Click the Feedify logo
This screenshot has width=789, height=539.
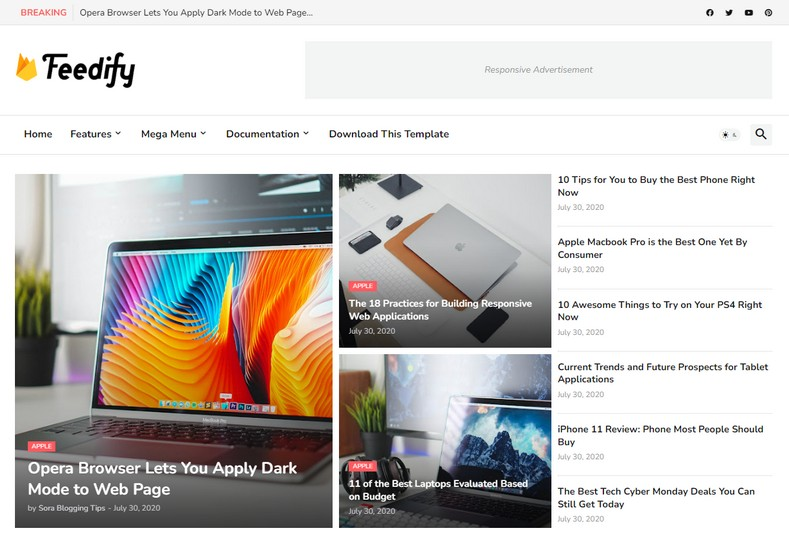(75, 70)
